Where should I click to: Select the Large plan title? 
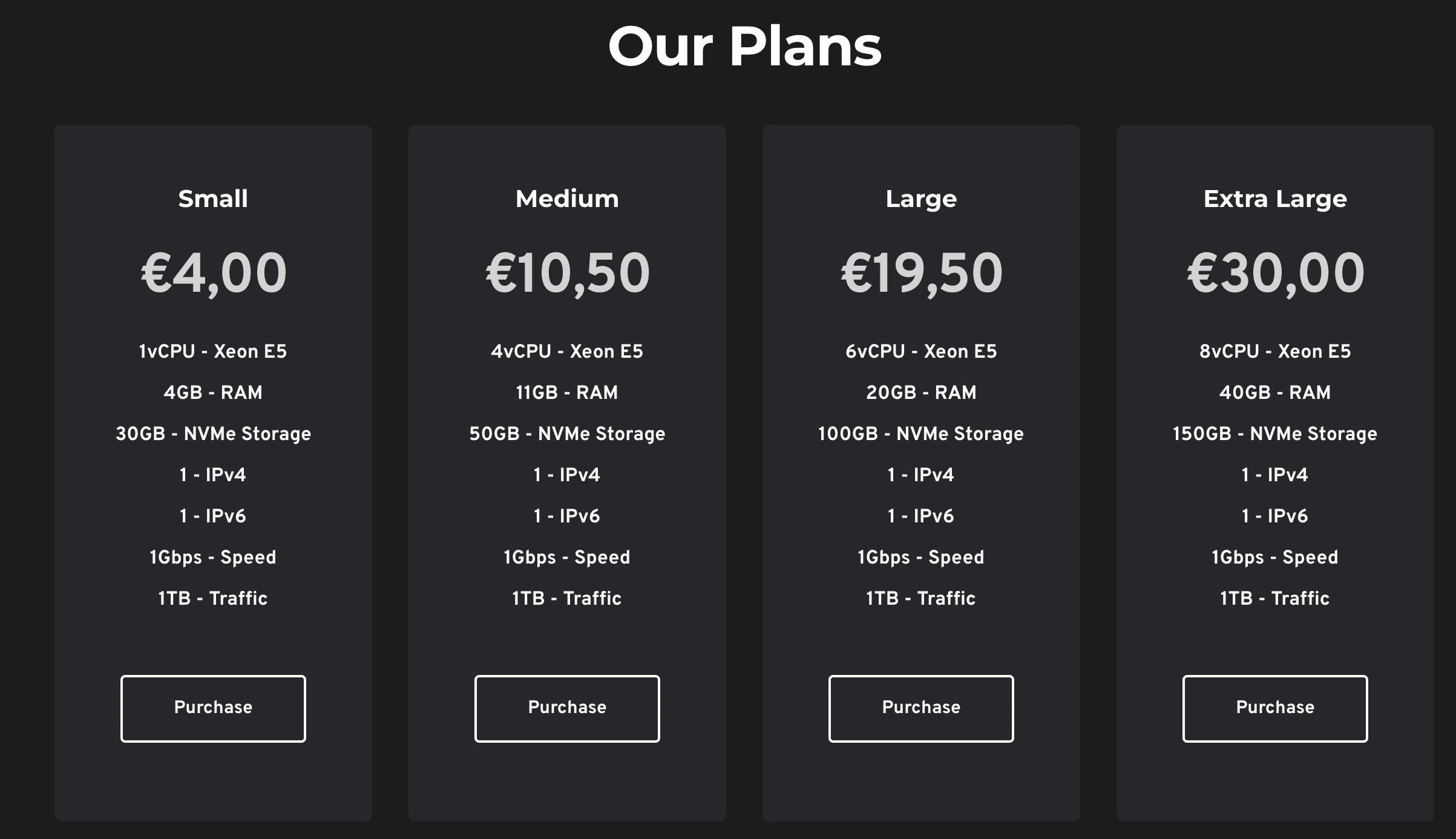pyautogui.click(x=921, y=199)
